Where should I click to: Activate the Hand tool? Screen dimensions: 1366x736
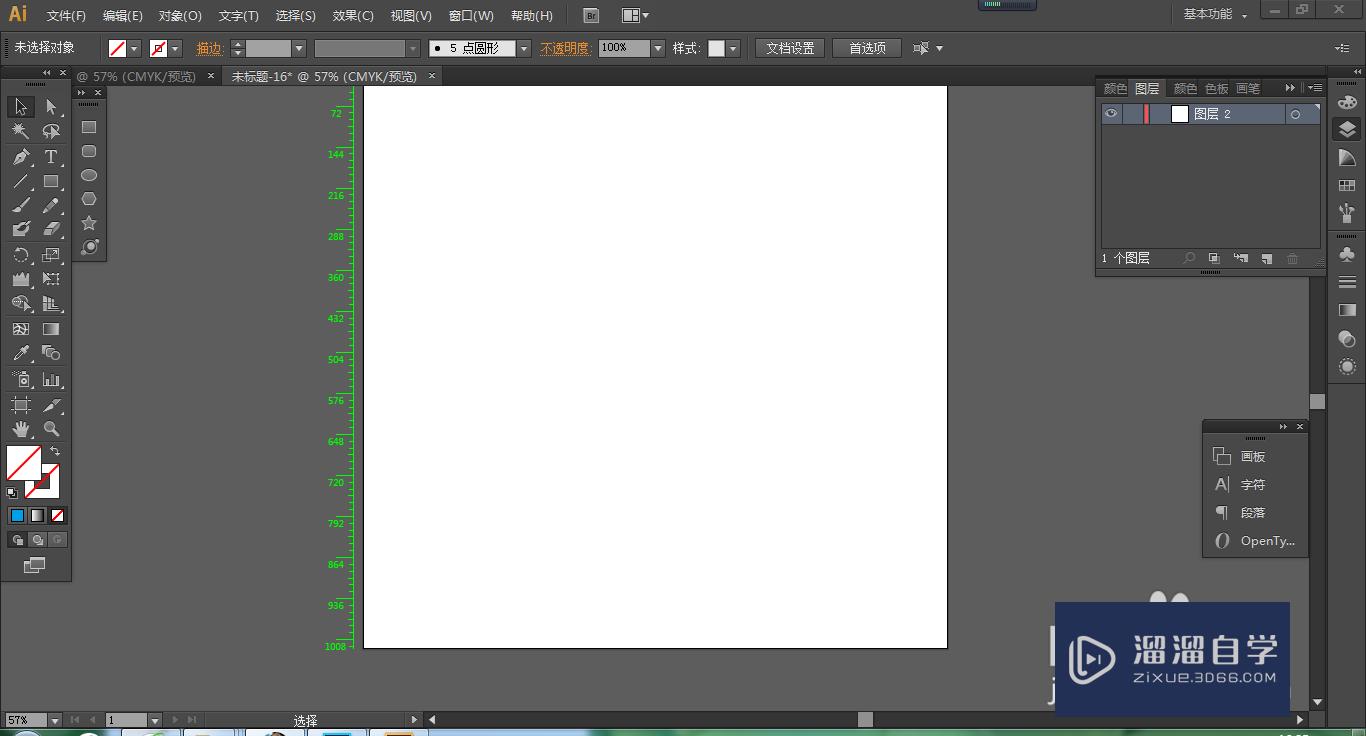pyautogui.click(x=20, y=429)
